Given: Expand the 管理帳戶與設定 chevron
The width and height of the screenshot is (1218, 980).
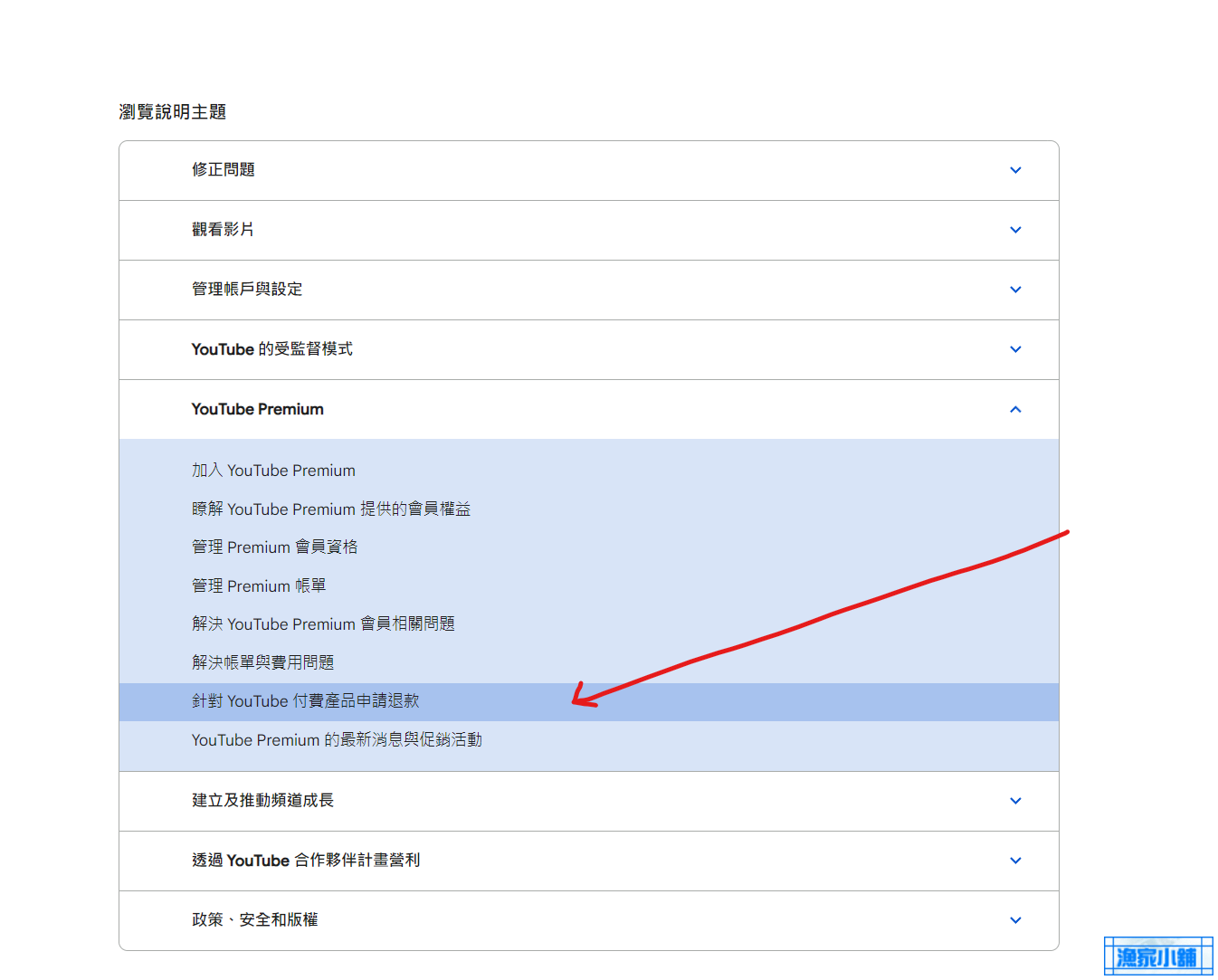Looking at the screenshot, I should point(1015,290).
